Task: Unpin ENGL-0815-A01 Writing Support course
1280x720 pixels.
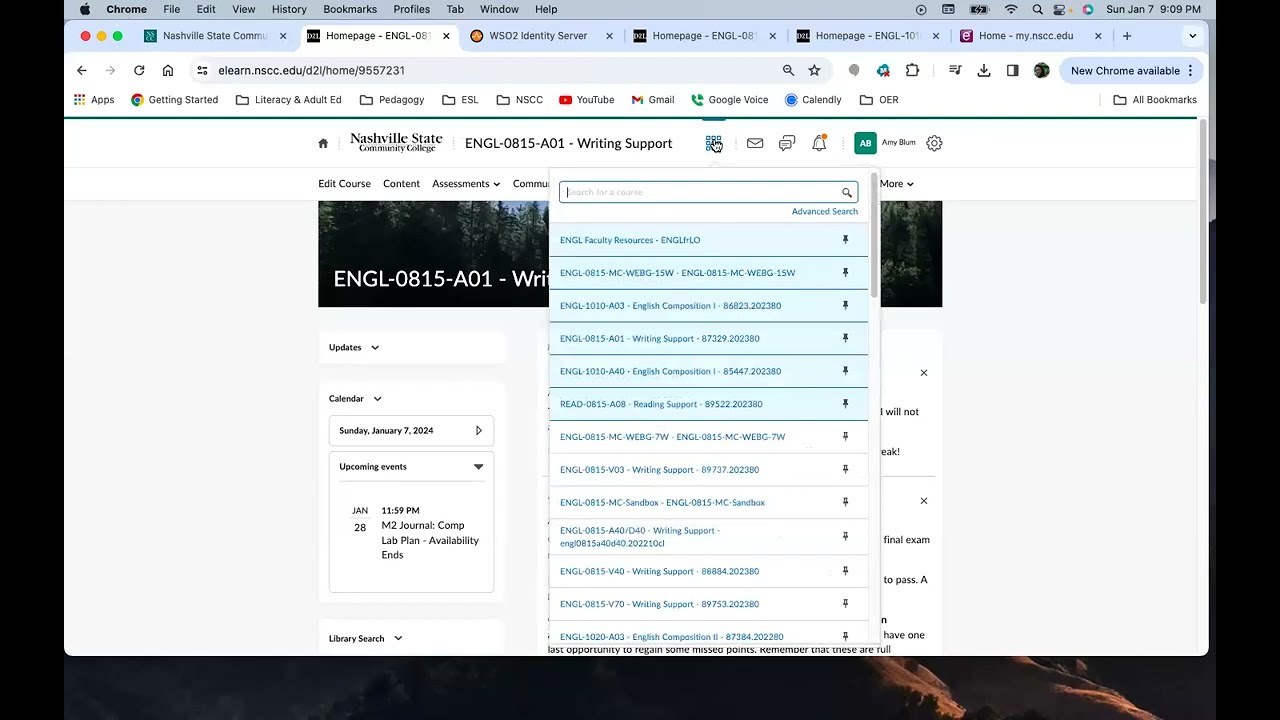Action: [x=845, y=338]
